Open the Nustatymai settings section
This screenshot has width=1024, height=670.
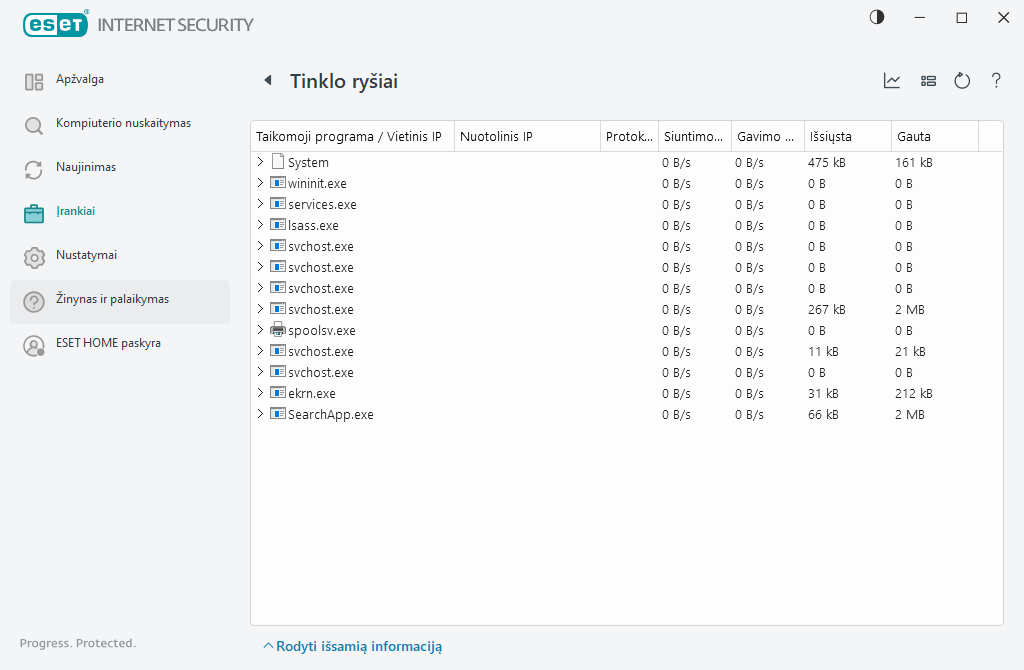coord(86,255)
